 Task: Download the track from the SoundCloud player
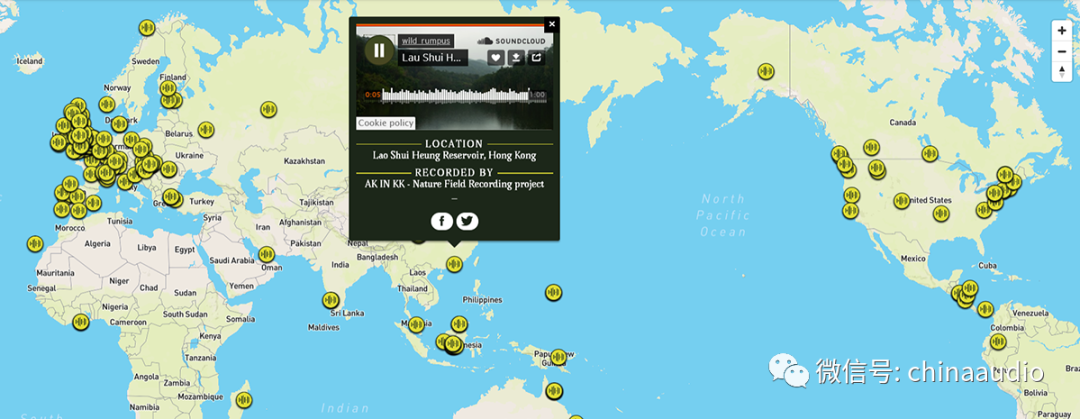click(516, 57)
